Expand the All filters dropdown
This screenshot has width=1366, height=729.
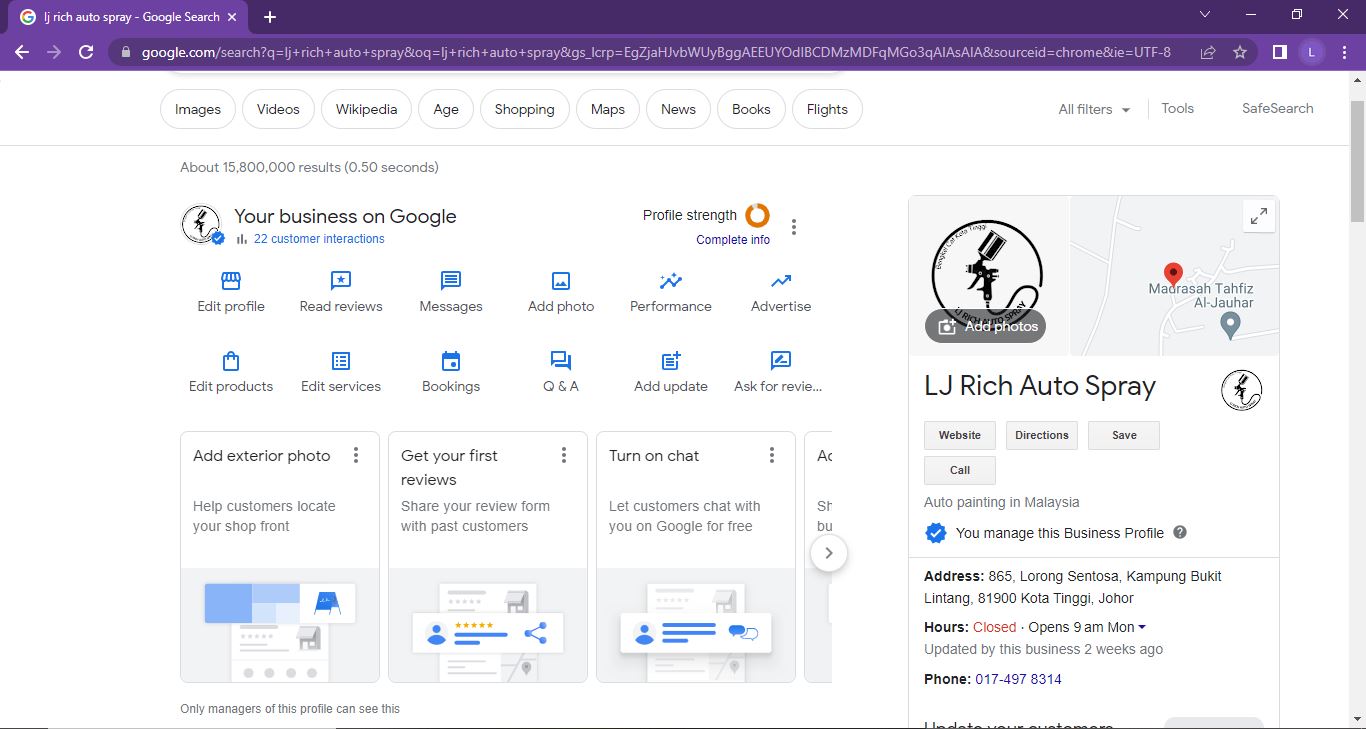pyautogui.click(x=1094, y=110)
